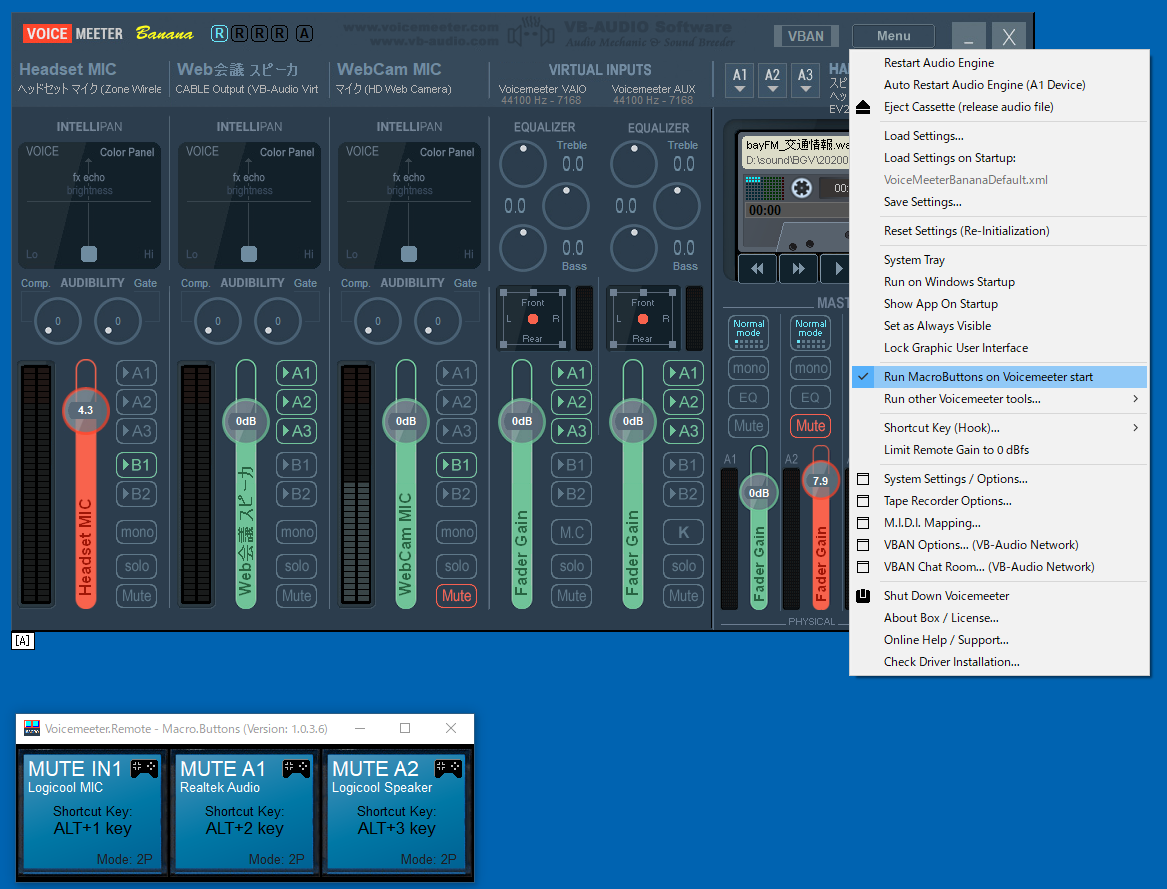Click the Tape Recorder Options window icon
1167x889 pixels.
[x=863, y=501]
